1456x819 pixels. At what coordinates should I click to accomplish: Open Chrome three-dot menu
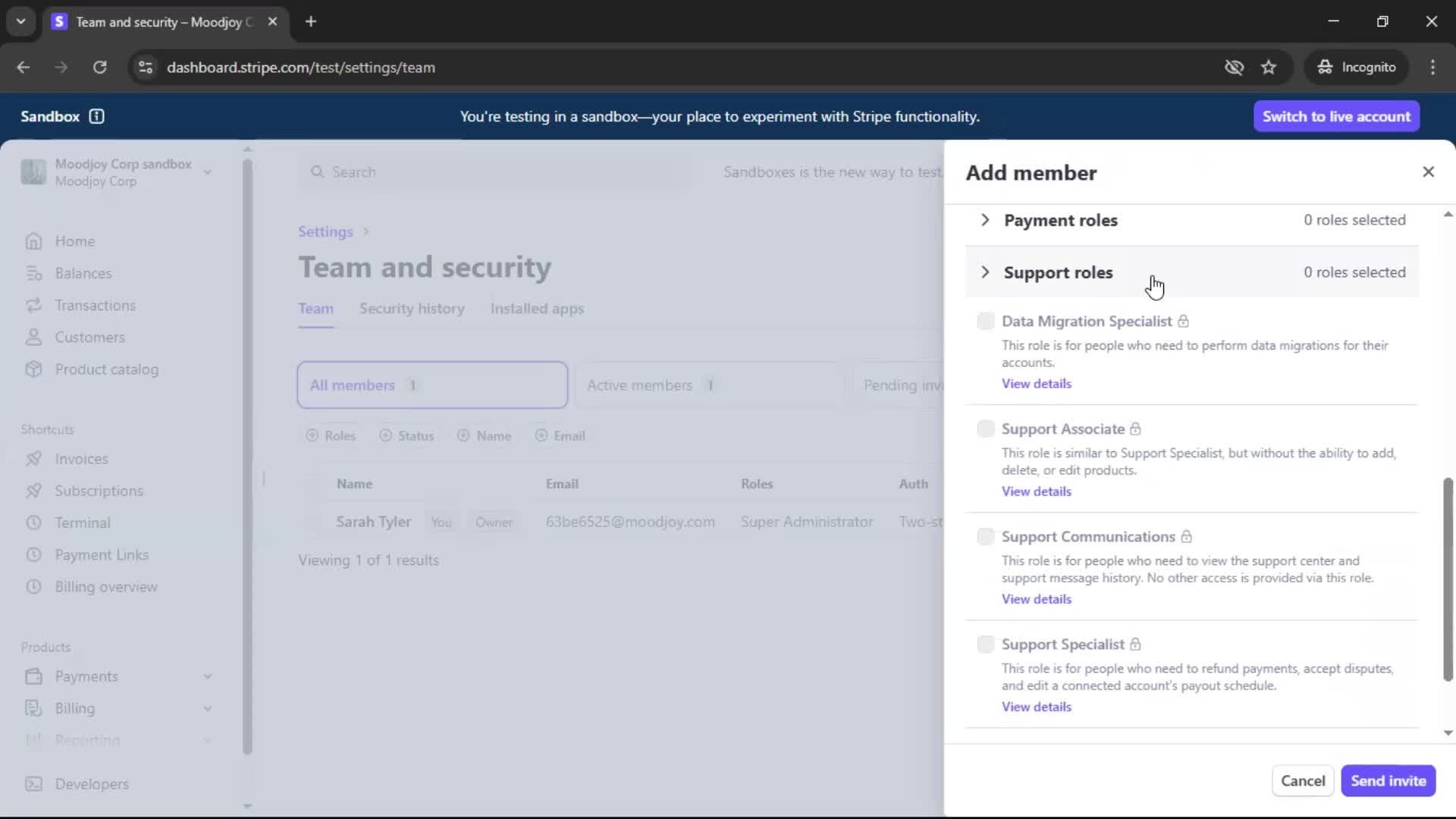1432,67
